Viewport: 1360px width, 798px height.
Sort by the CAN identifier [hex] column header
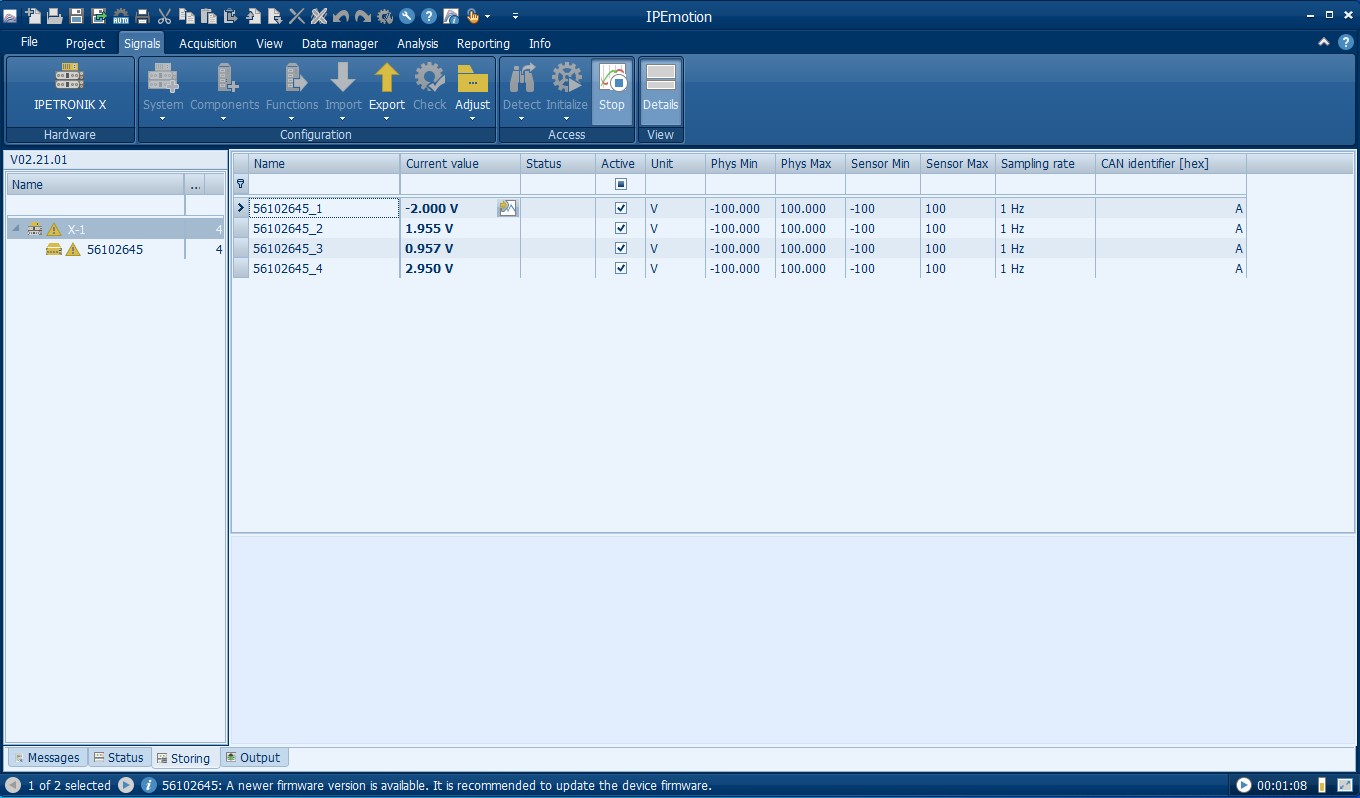1170,163
